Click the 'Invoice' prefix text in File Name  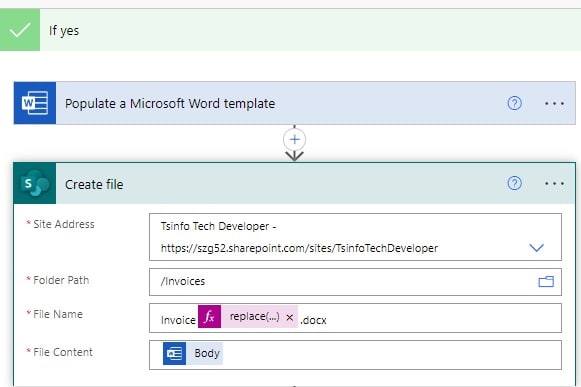pos(178,320)
